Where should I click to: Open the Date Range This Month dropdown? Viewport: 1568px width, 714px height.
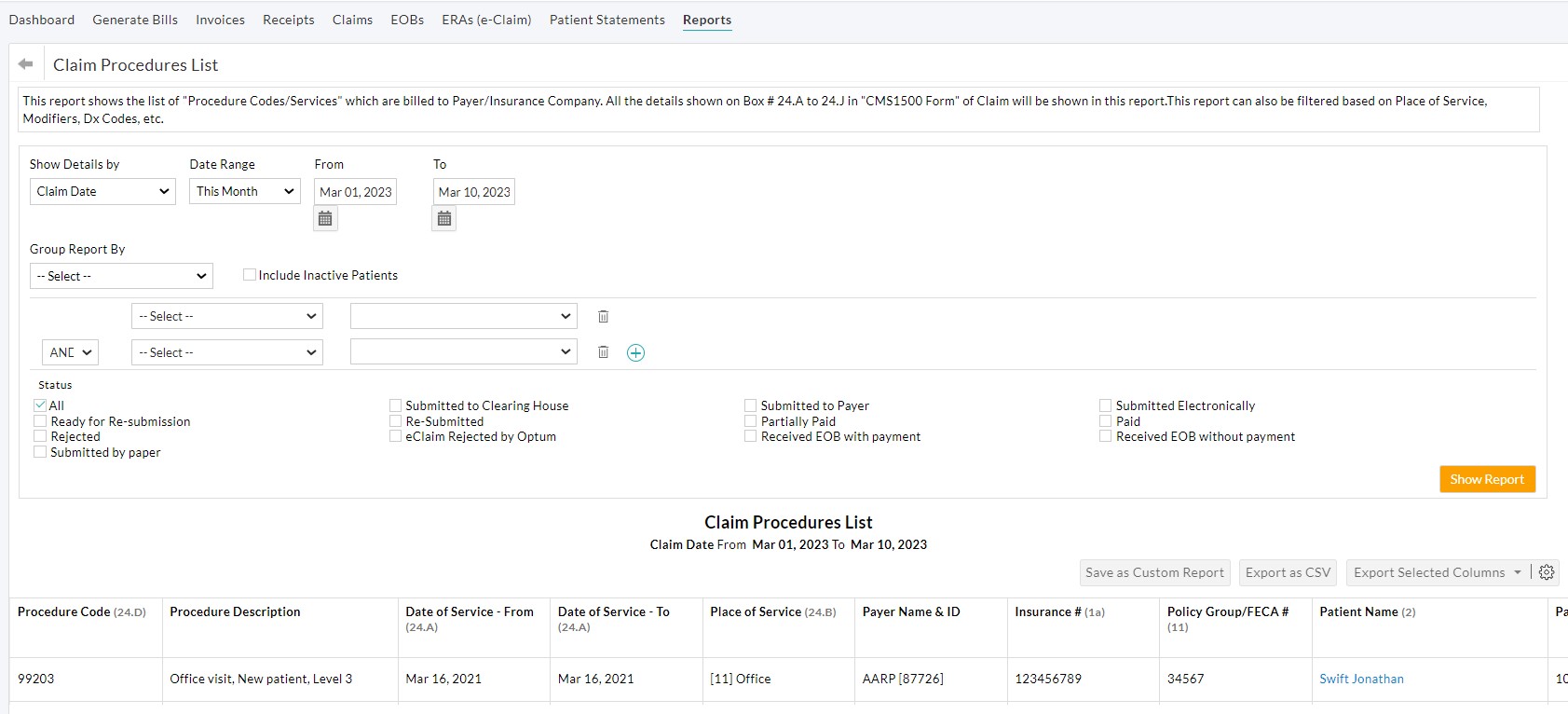(244, 191)
